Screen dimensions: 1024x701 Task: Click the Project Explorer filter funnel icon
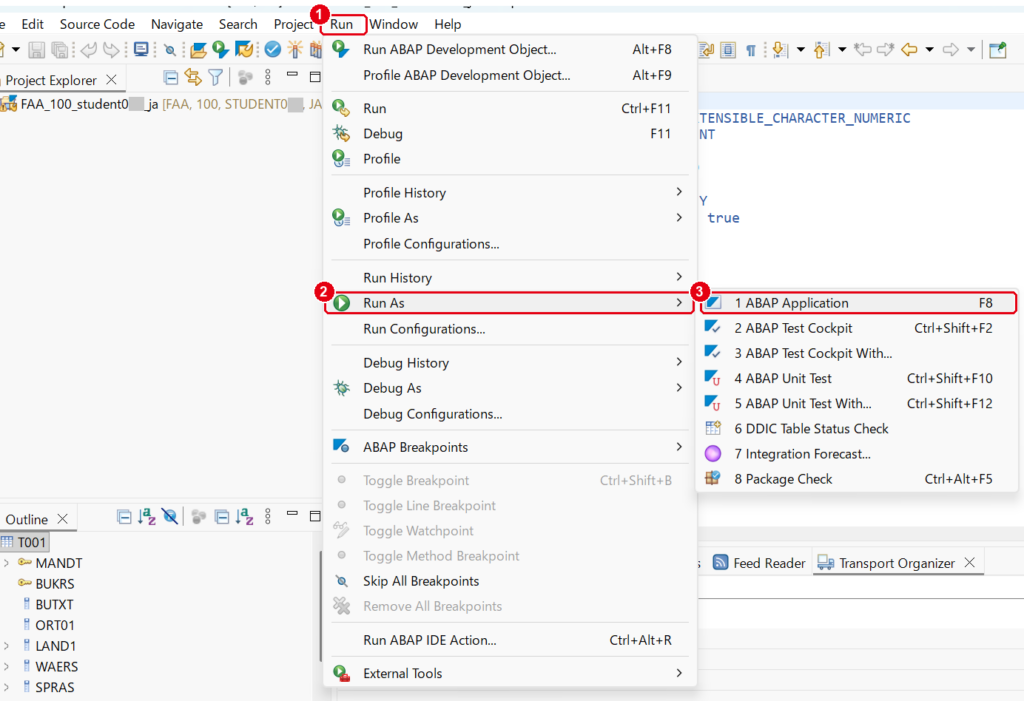pyautogui.click(x=215, y=78)
